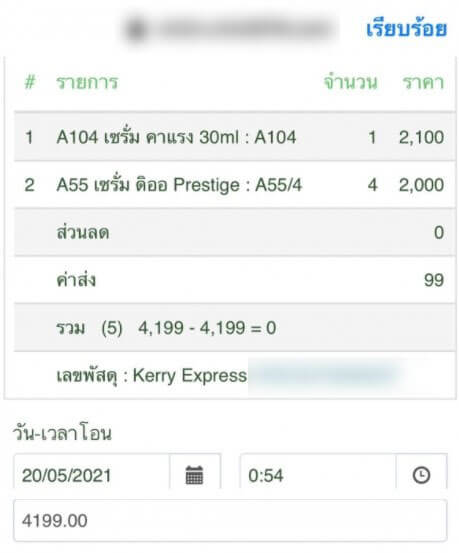Viewport: 459px width, 553px height.
Task: Click the รายการ column header
Action: tap(87, 83)
